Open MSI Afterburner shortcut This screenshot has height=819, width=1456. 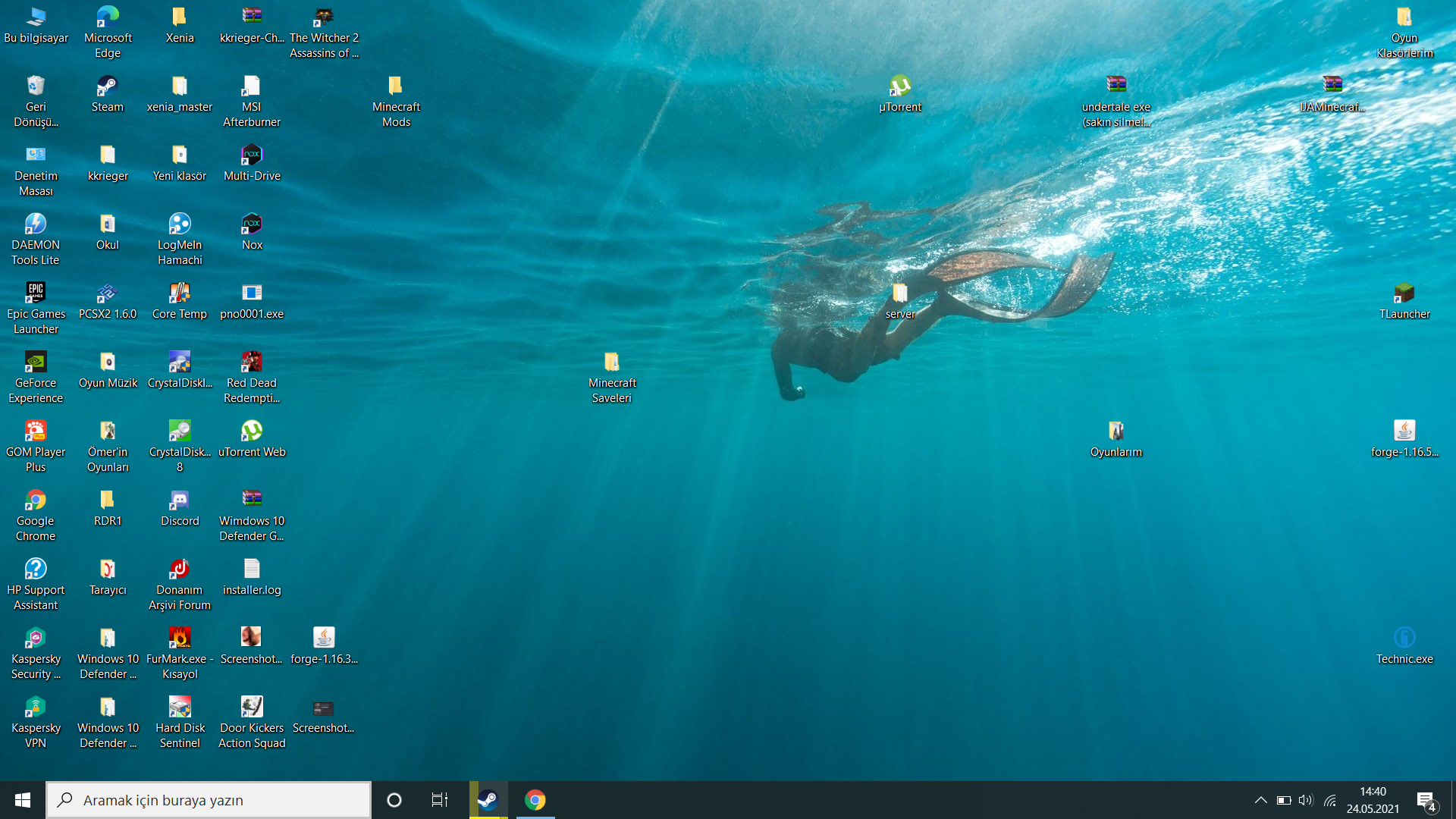click(252, 101)
